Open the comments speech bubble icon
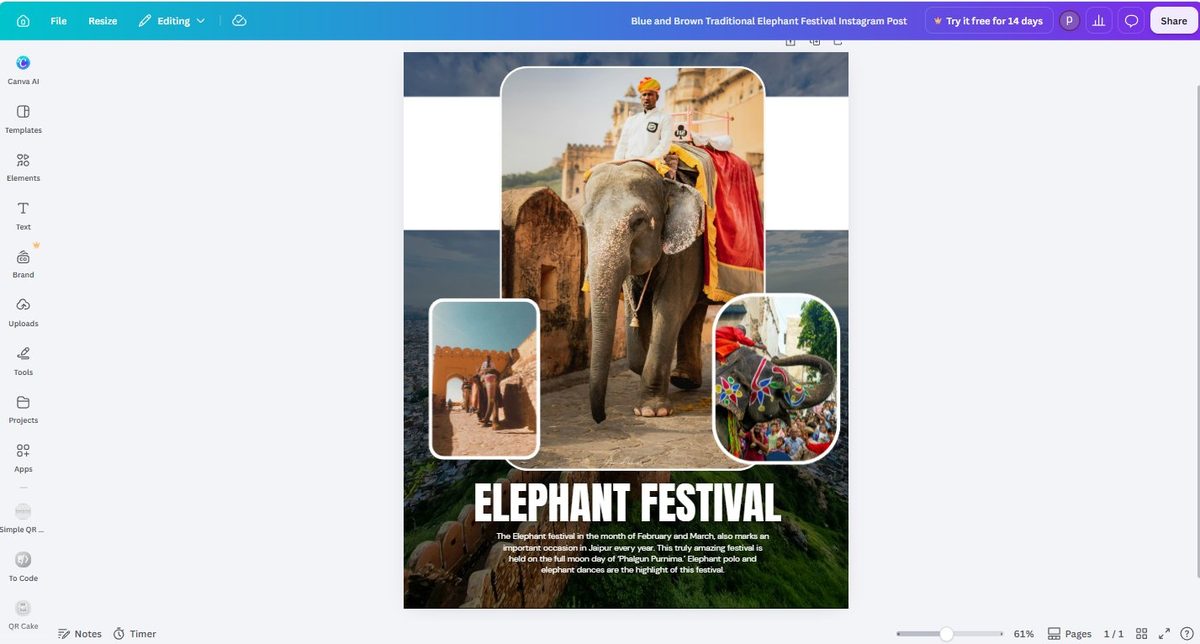 pyautogui.click(x=1132, y=21)
